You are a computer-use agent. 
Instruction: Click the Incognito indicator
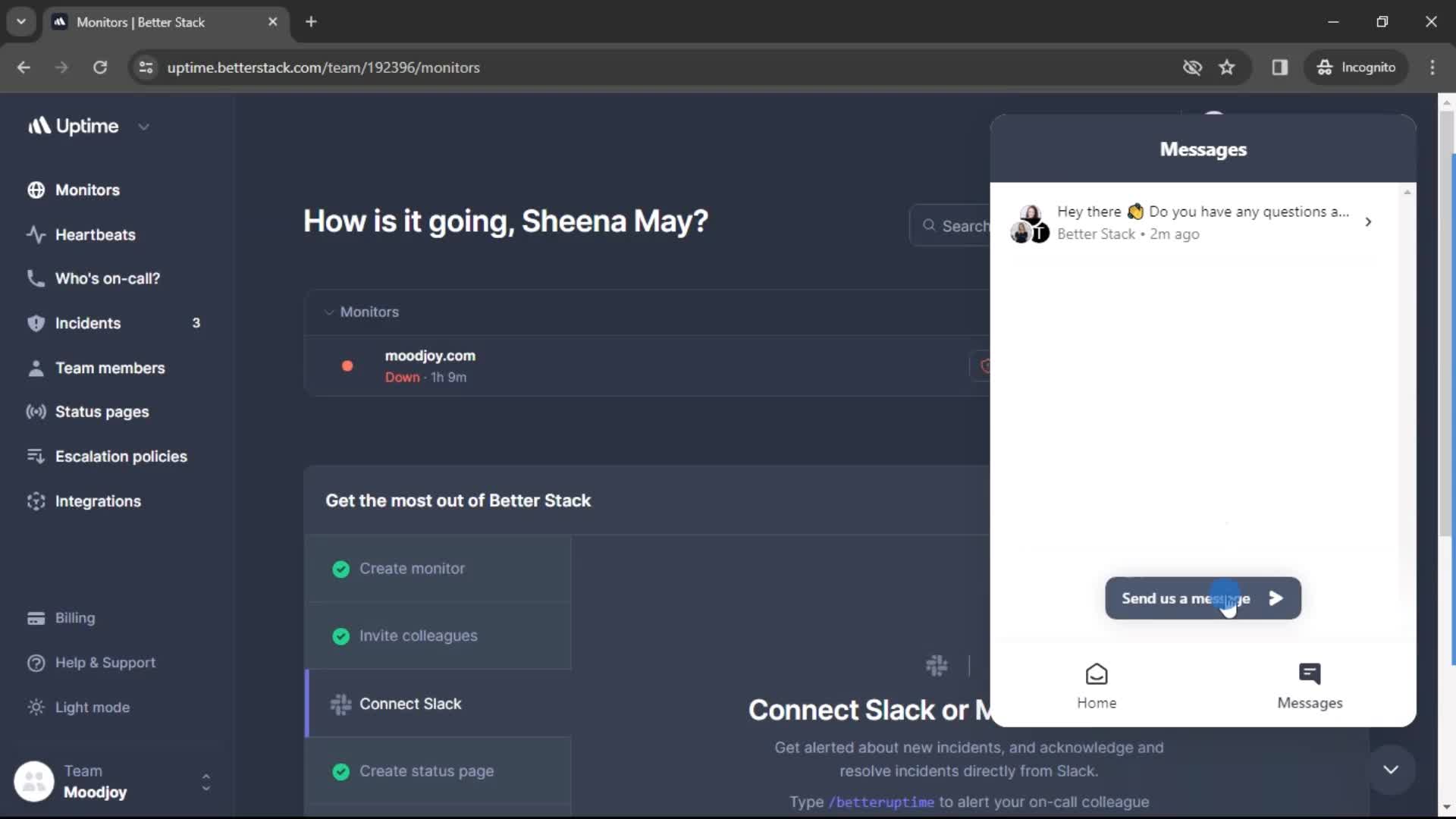(1357, 67)
